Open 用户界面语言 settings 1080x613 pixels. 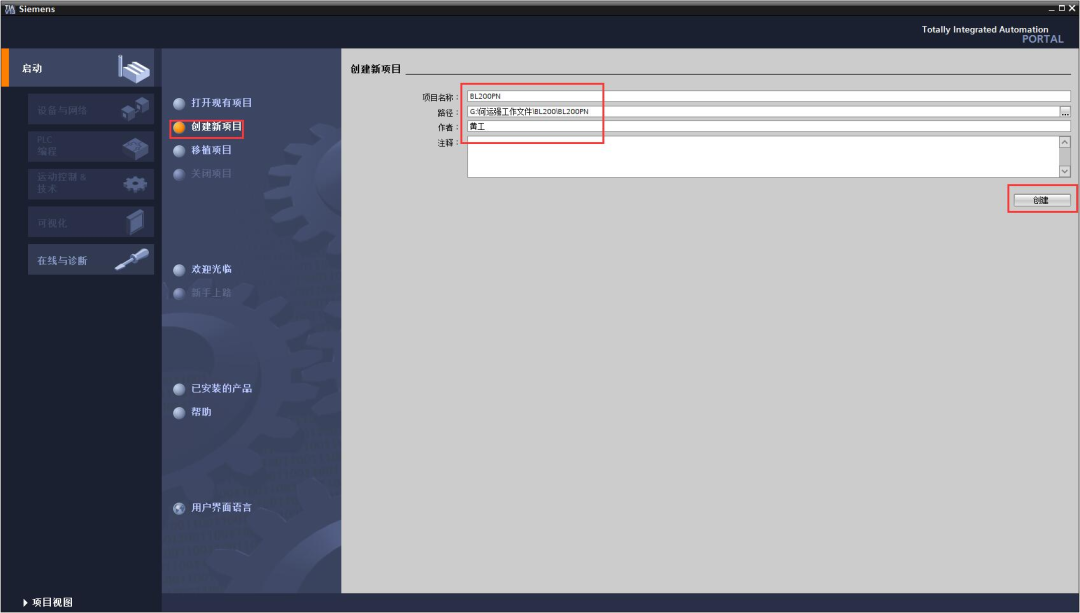(221, 508)
